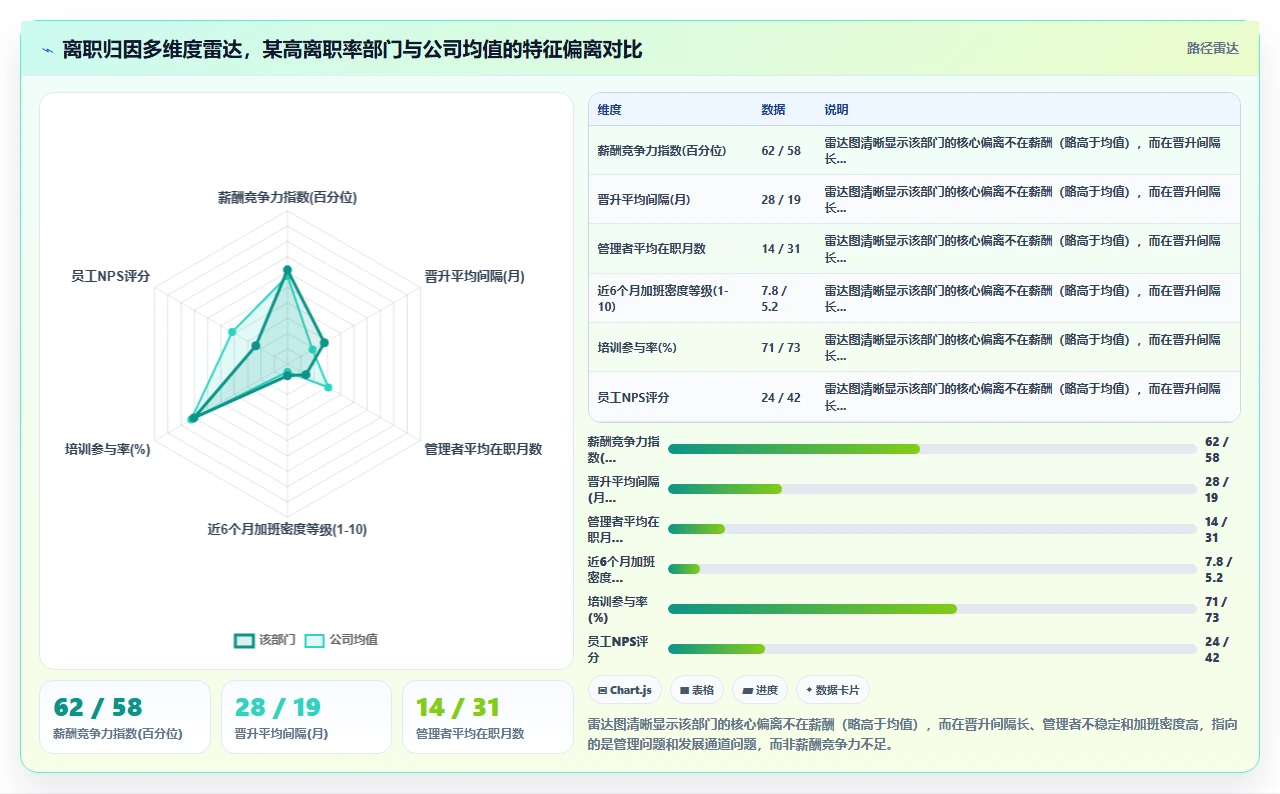Toggle the 公司均值 legend swatch
The height and width of the screenshot is (794, 1280).
point(315,641)
